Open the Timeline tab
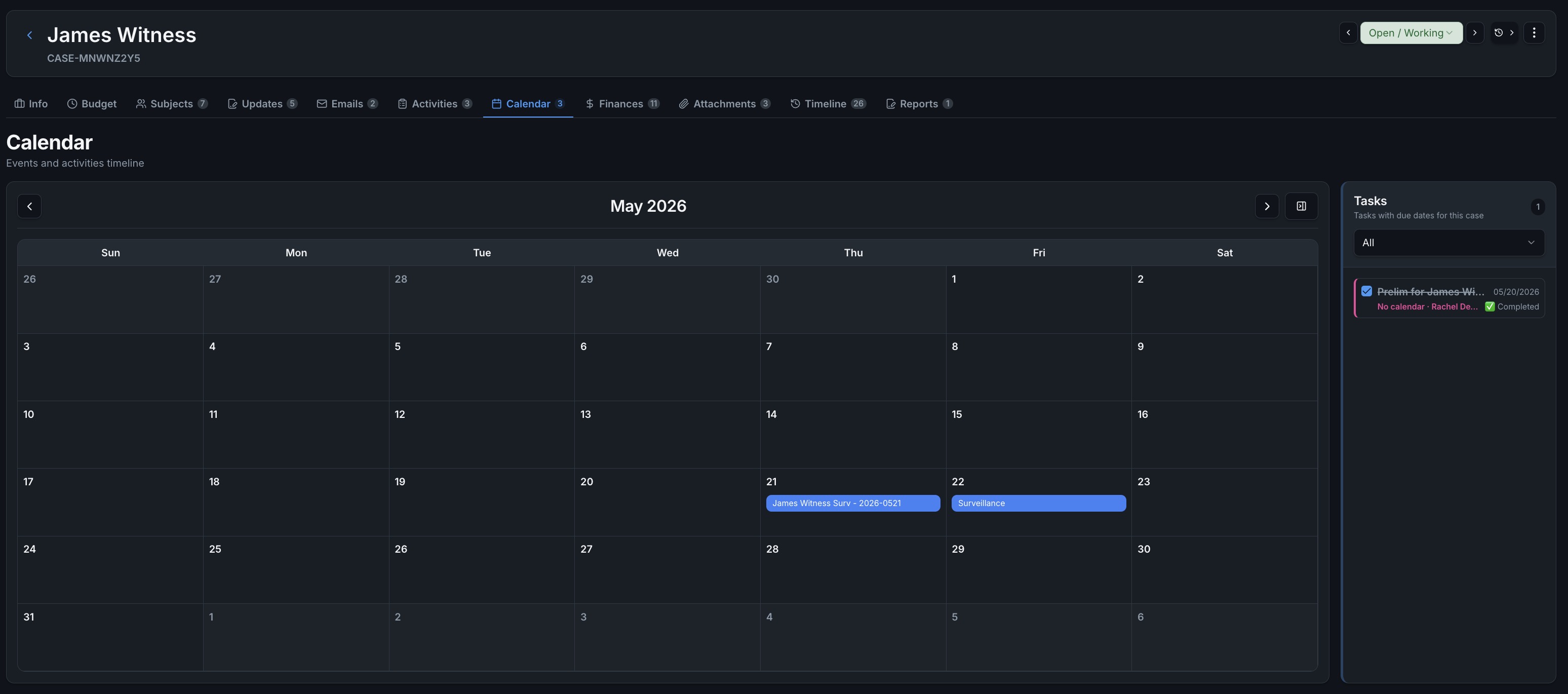The width and height of the screenshot is (1568, 694). coord(828,104)
